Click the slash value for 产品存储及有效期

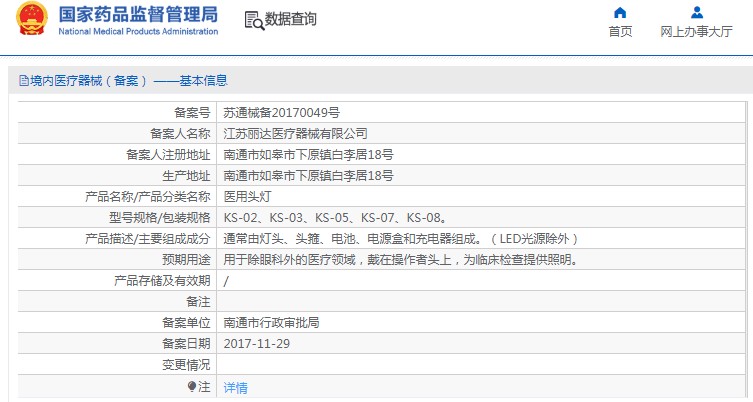click(x=226, y=281)
